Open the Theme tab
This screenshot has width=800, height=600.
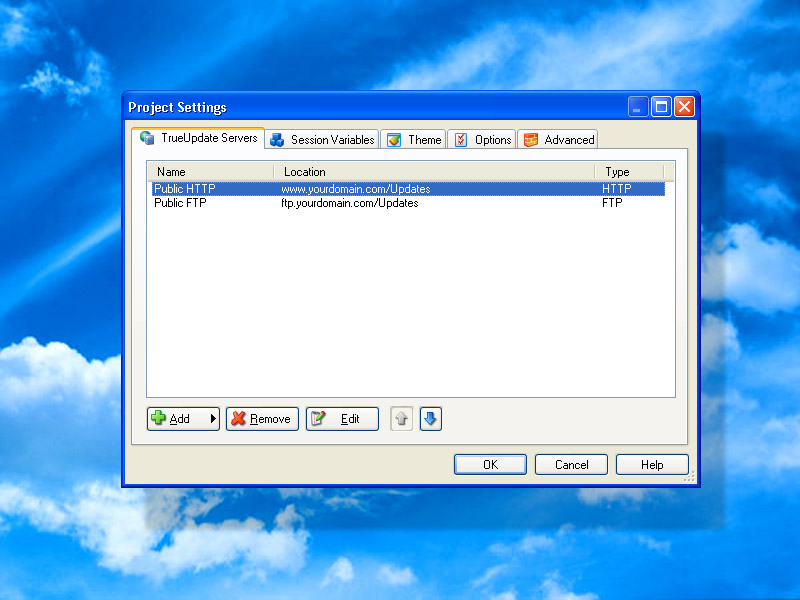[413, 140]
